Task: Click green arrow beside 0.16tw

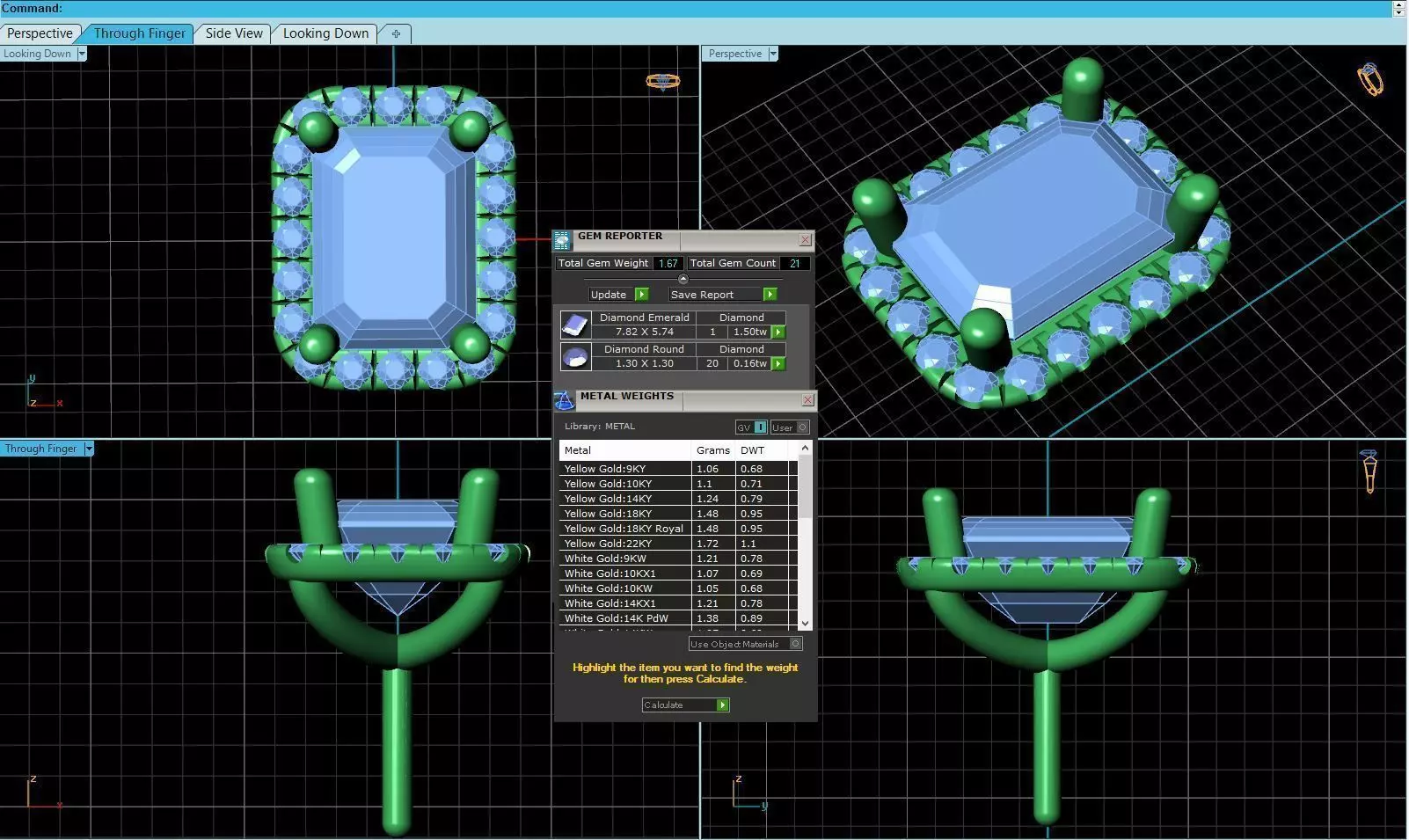Action: tap(778, 364)
